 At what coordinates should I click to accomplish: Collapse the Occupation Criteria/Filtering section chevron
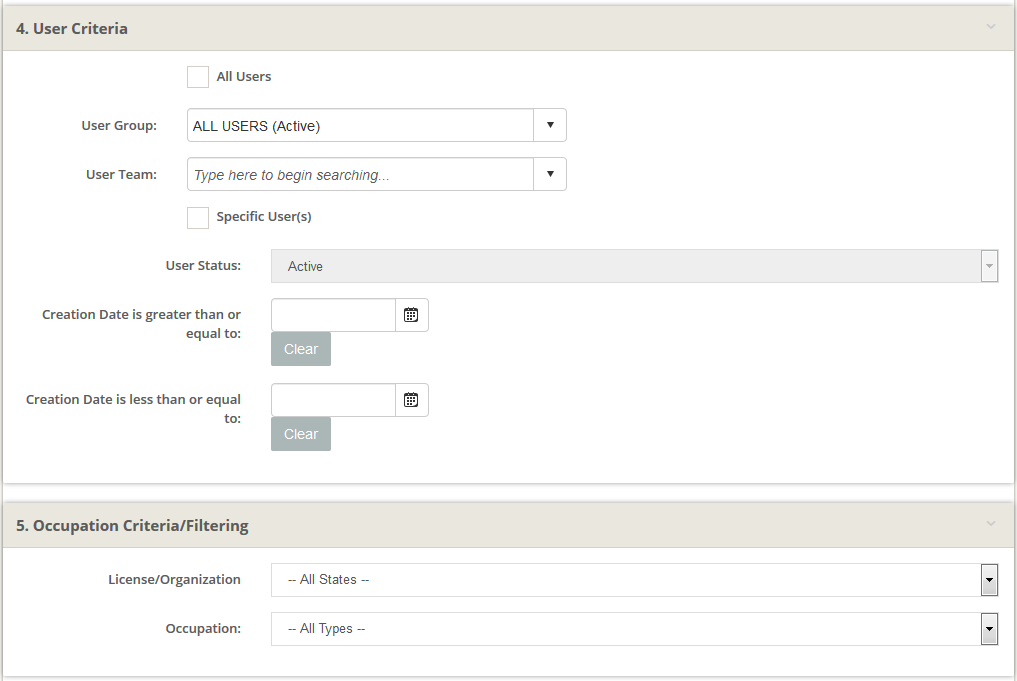pos(991,524)
